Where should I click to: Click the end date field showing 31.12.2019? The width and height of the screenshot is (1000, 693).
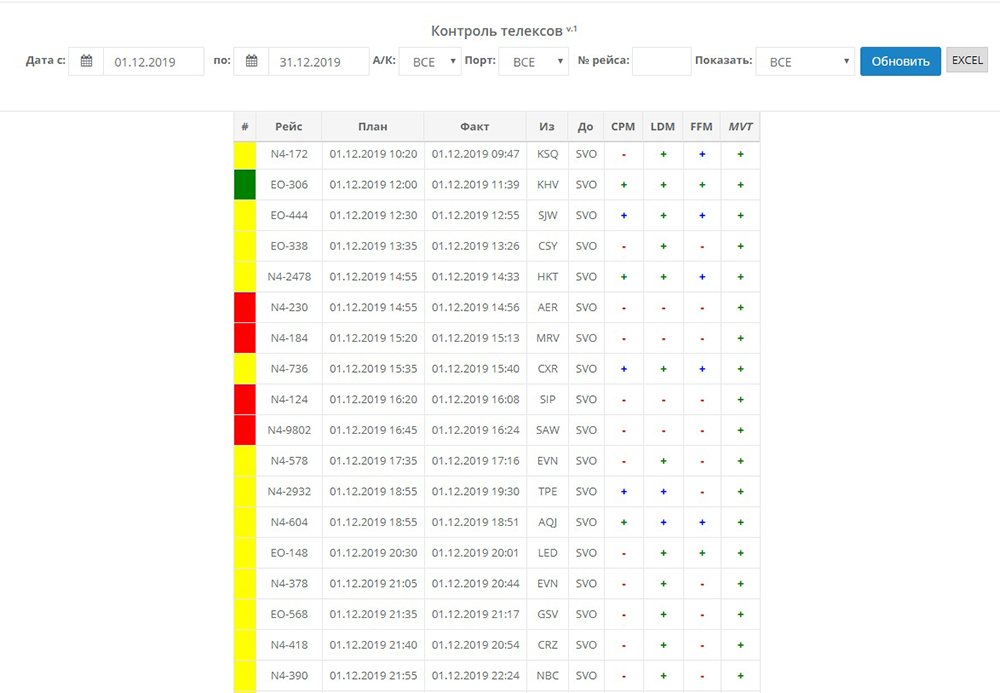tap(319, 61)
